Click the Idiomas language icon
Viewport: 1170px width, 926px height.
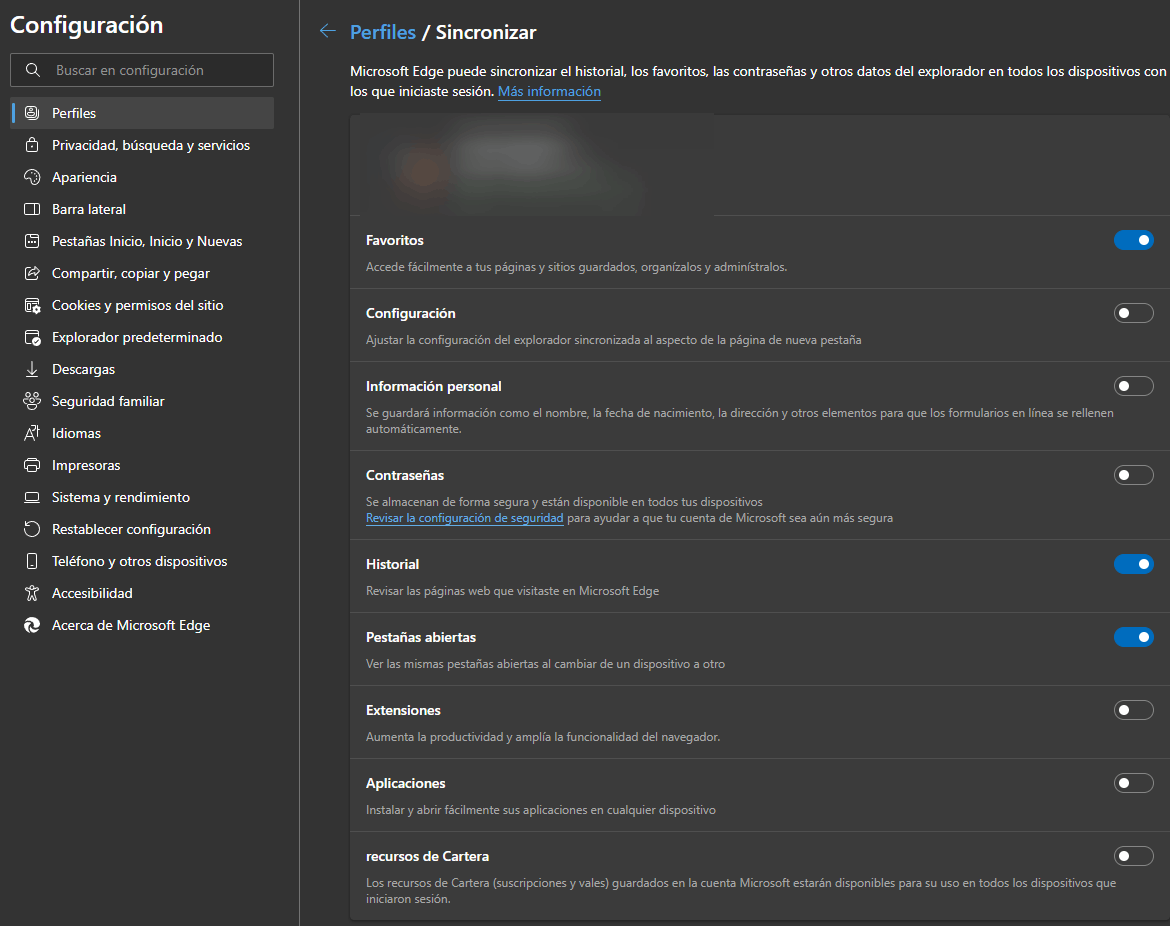32,433
